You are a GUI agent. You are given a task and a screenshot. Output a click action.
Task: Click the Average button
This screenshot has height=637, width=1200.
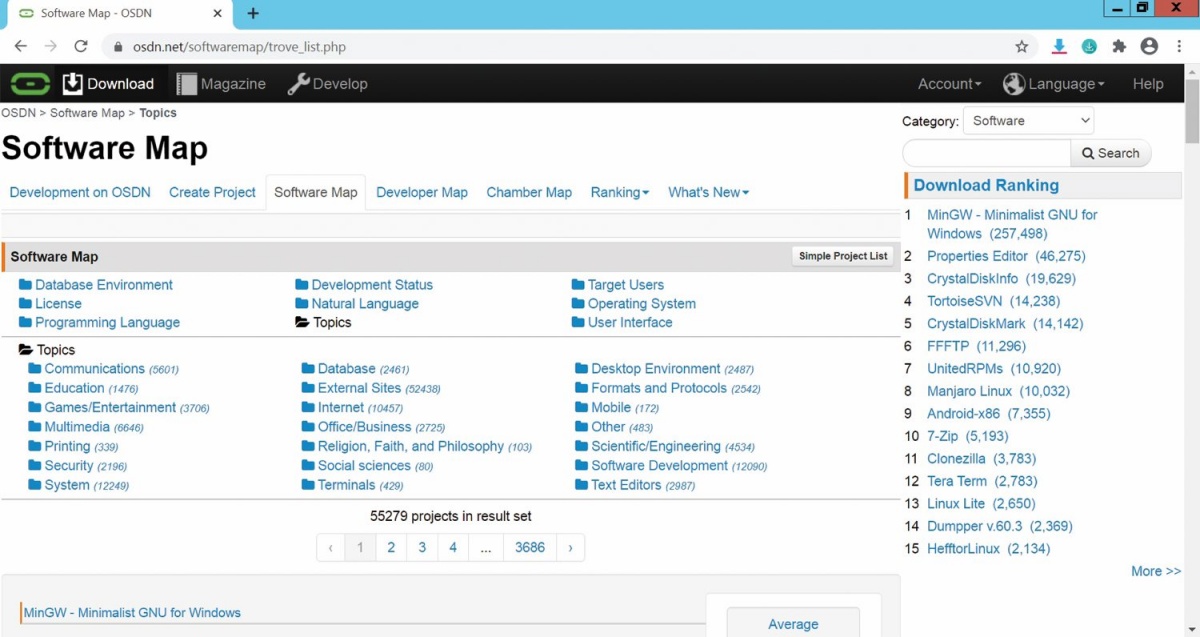(x=793, y=623)
